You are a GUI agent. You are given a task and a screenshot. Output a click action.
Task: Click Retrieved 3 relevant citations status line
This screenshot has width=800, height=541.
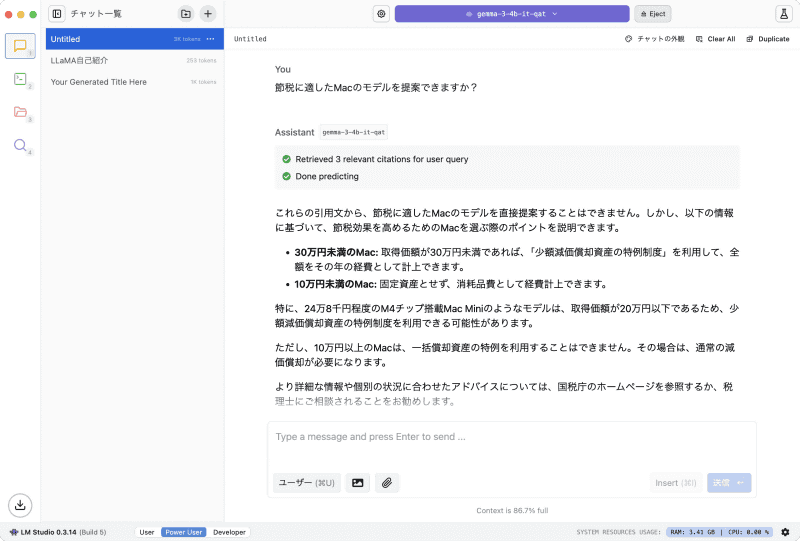coord(376,159)
